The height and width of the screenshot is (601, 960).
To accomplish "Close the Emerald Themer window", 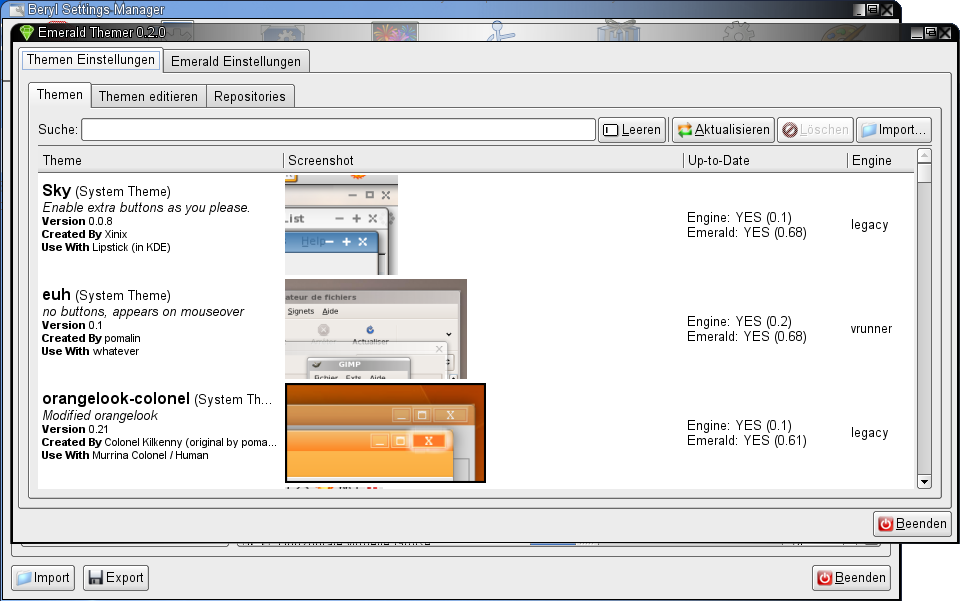I will (945, 33).
